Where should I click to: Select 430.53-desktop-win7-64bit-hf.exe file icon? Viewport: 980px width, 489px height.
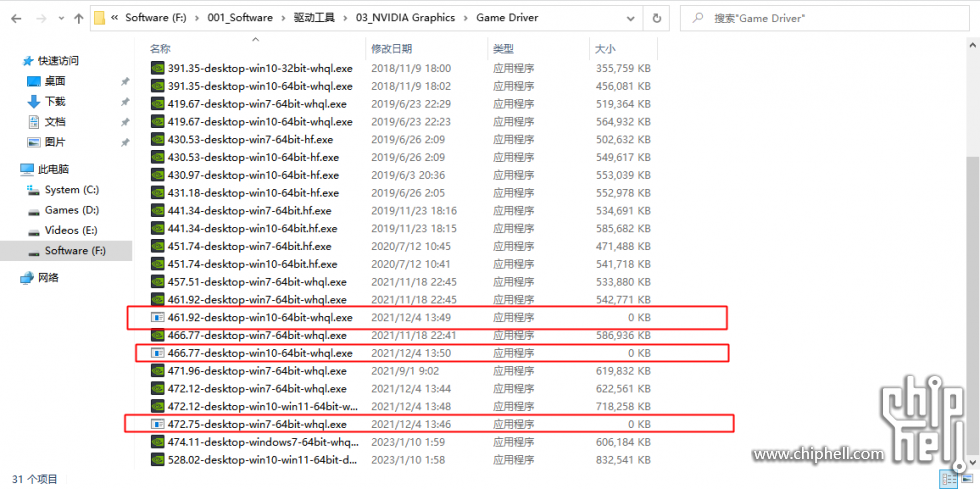click(x=158, y=139)
